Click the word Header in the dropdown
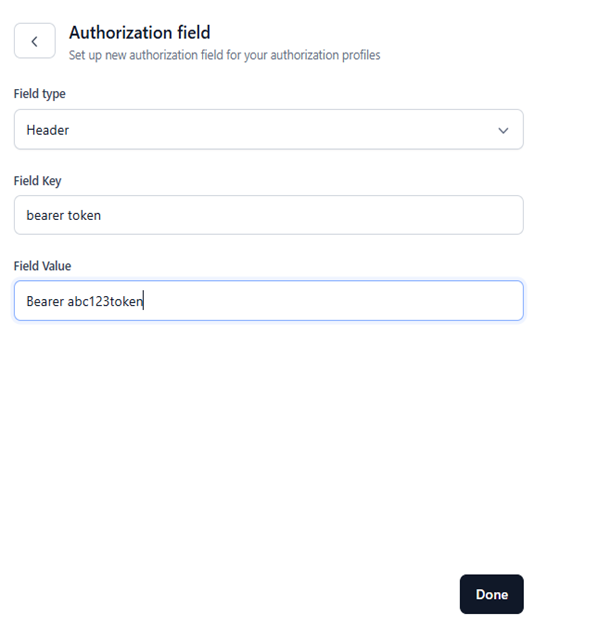The image size is (594, 642). coord(47,130)
